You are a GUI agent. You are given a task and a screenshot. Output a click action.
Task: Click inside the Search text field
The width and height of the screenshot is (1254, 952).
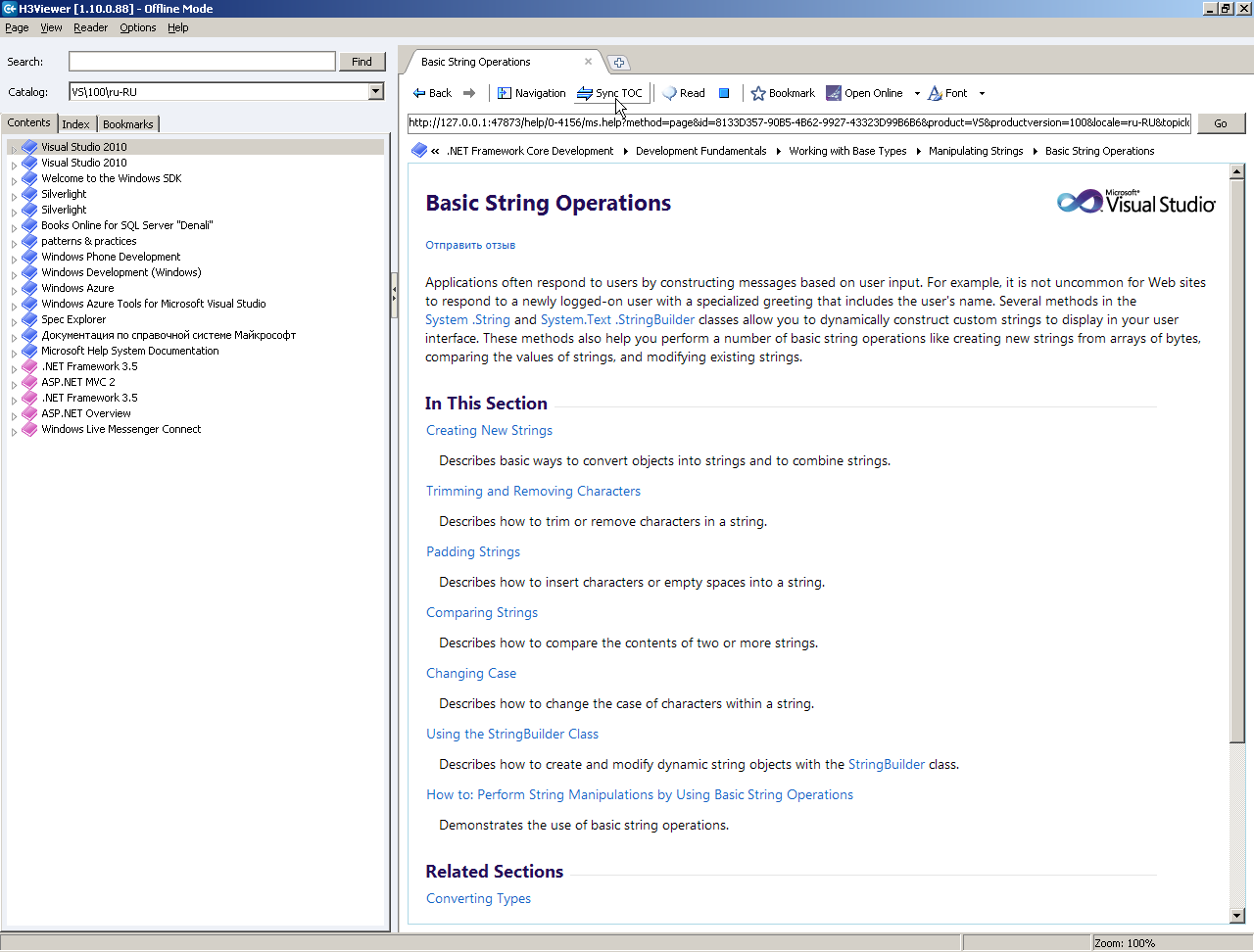[202, 62]
